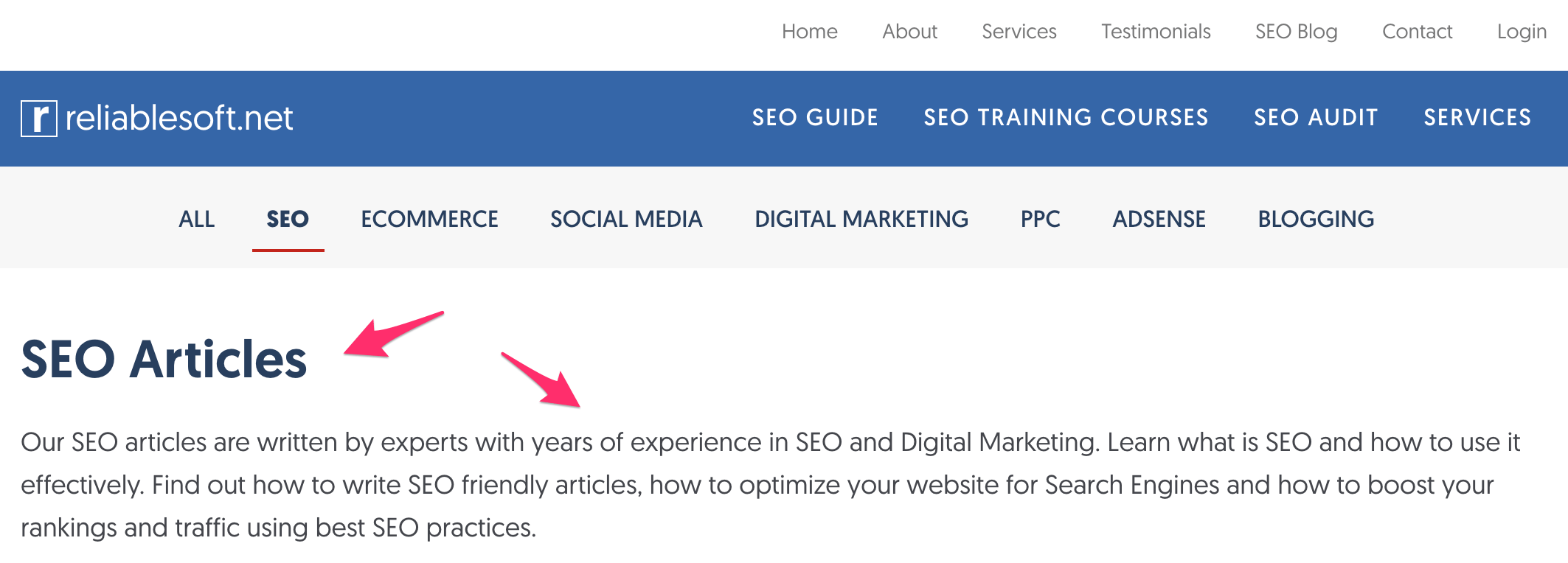The width and height of the screenshot is (1568, 563).
Task: Click the Login link
Action: [1521, 32]
